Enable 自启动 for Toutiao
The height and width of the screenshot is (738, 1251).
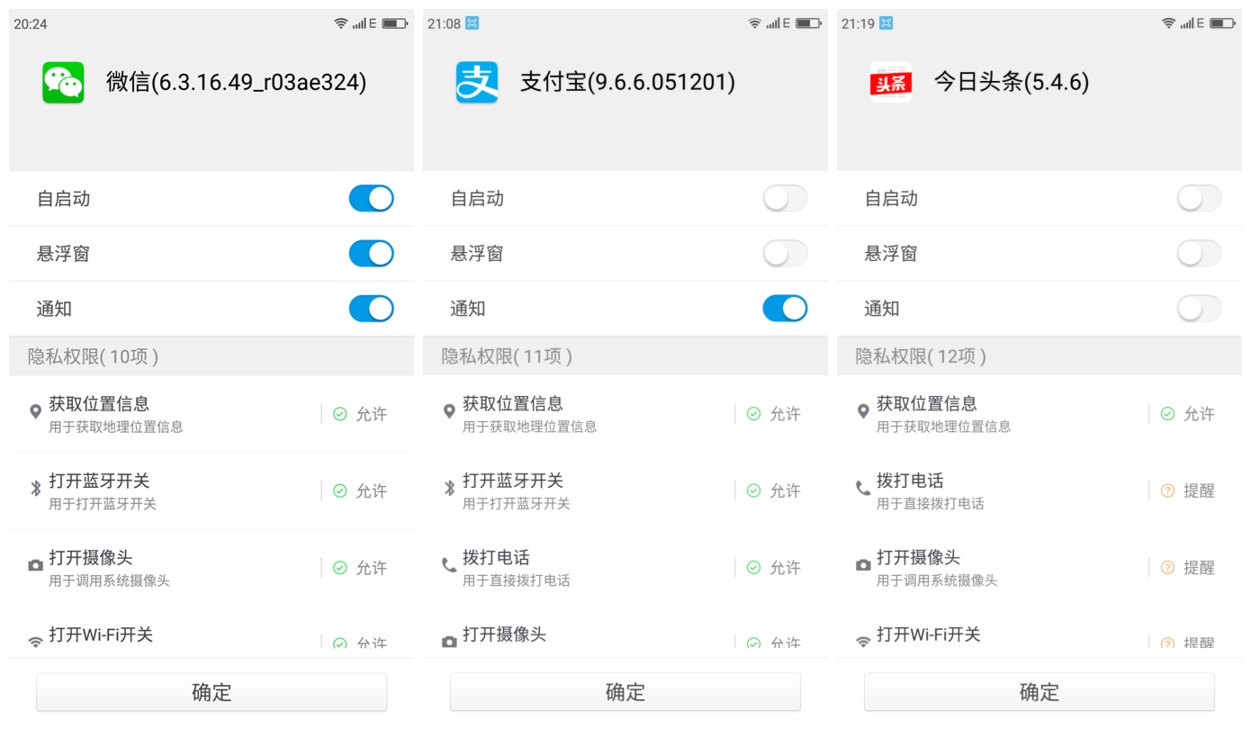pyautogui.click(x=1199, y=198)
